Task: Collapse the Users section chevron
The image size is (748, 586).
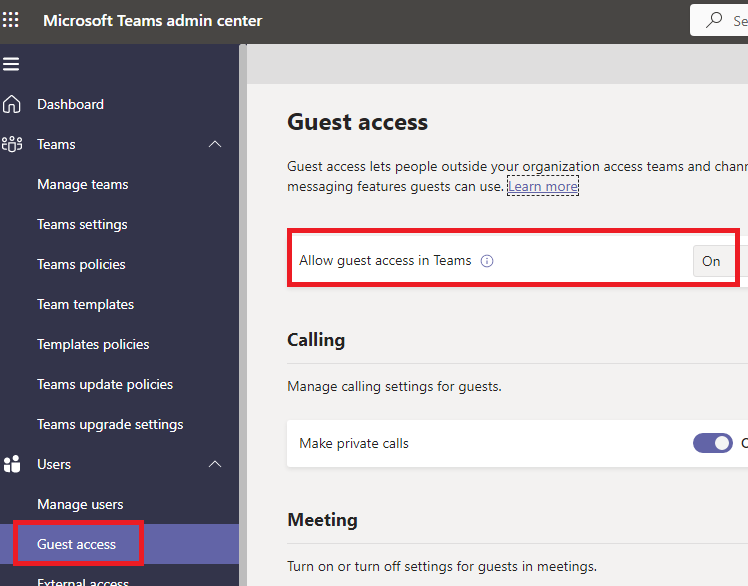Action: coord(215,464)
